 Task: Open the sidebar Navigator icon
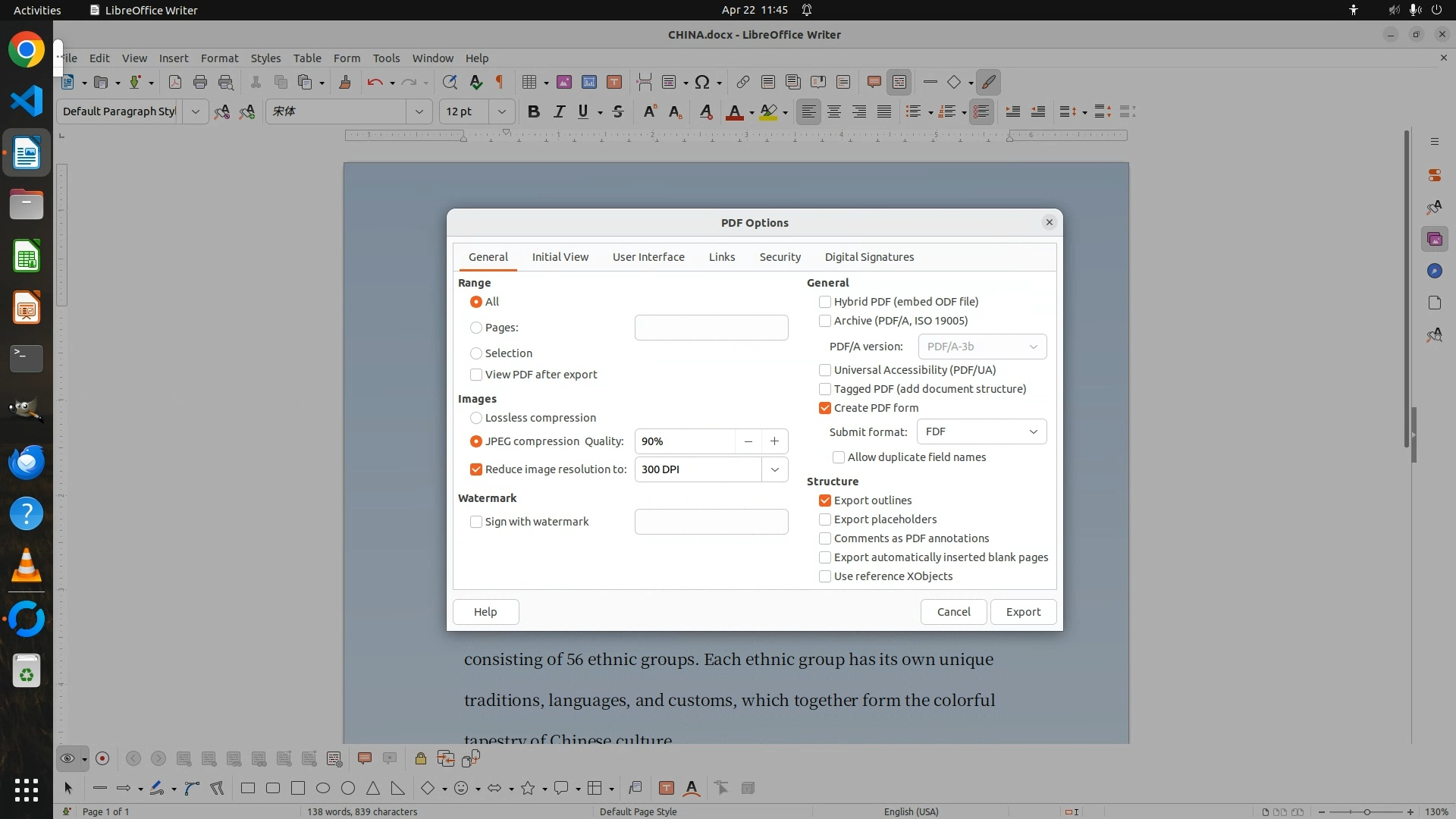(1434, 271)
